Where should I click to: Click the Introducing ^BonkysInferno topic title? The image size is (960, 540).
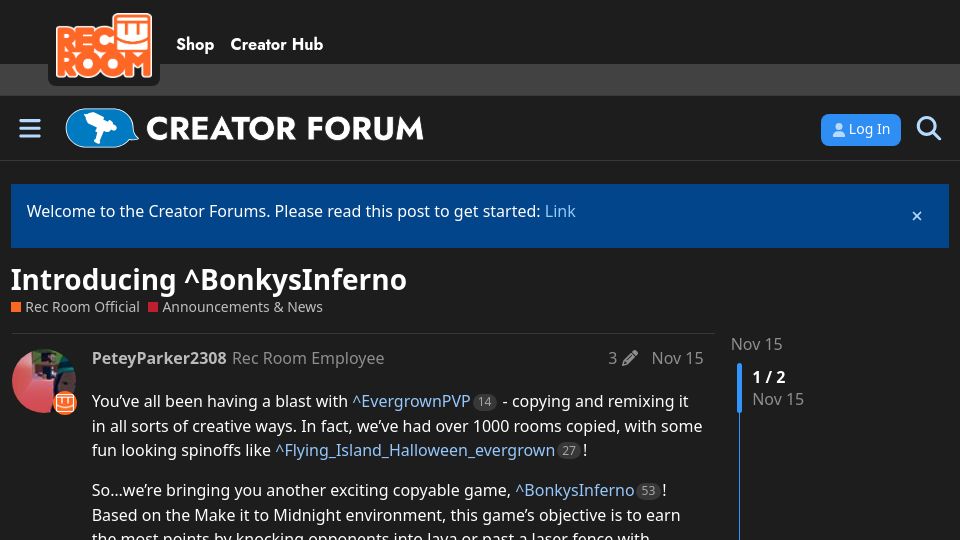(209, 280)
